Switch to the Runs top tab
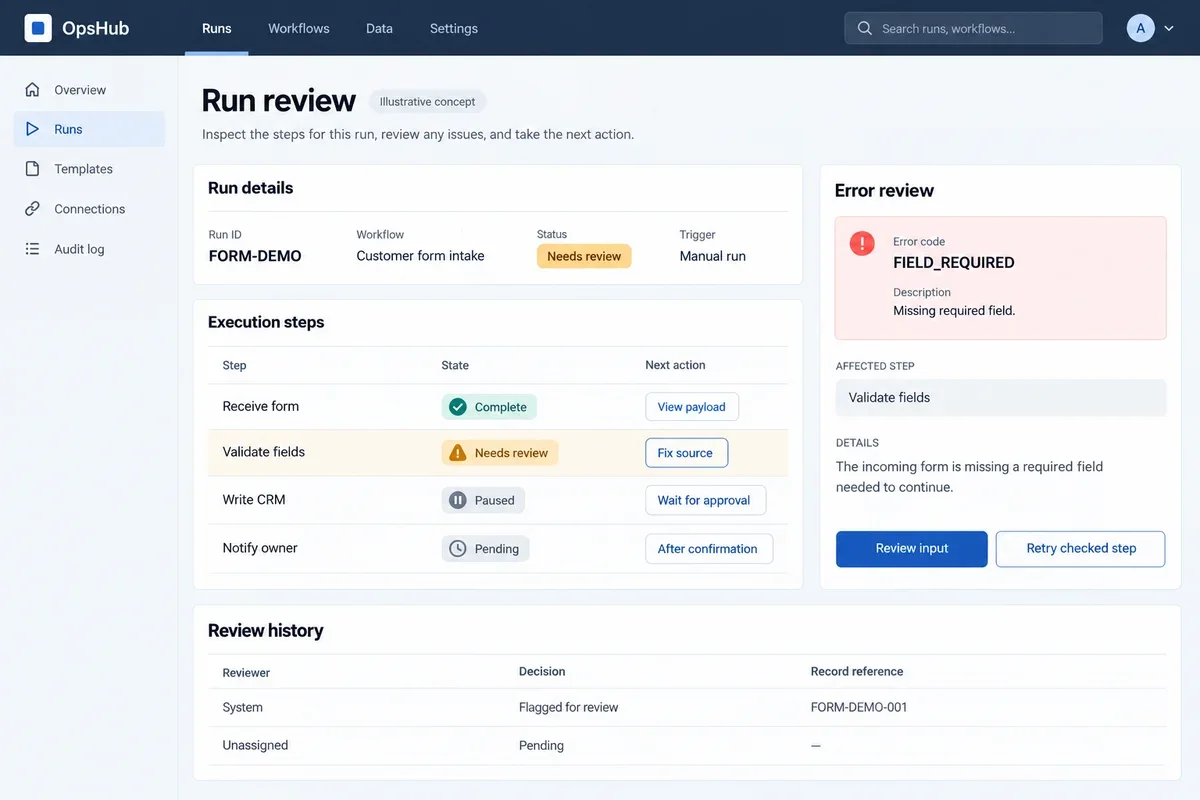The width and height of the screenshot is (1200, 800). 217,29
